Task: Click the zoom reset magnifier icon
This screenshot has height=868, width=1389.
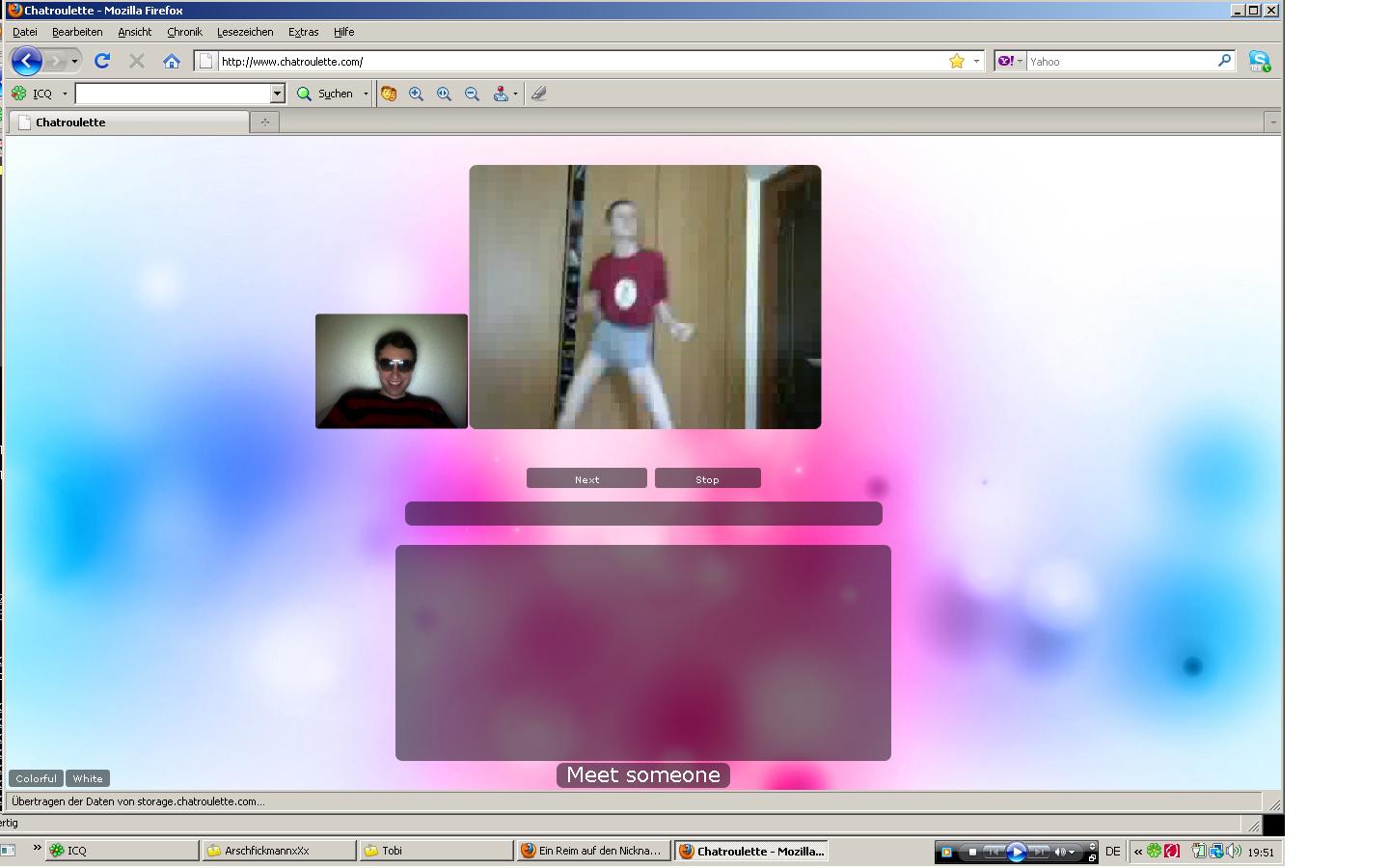Action: coord(444,94)
